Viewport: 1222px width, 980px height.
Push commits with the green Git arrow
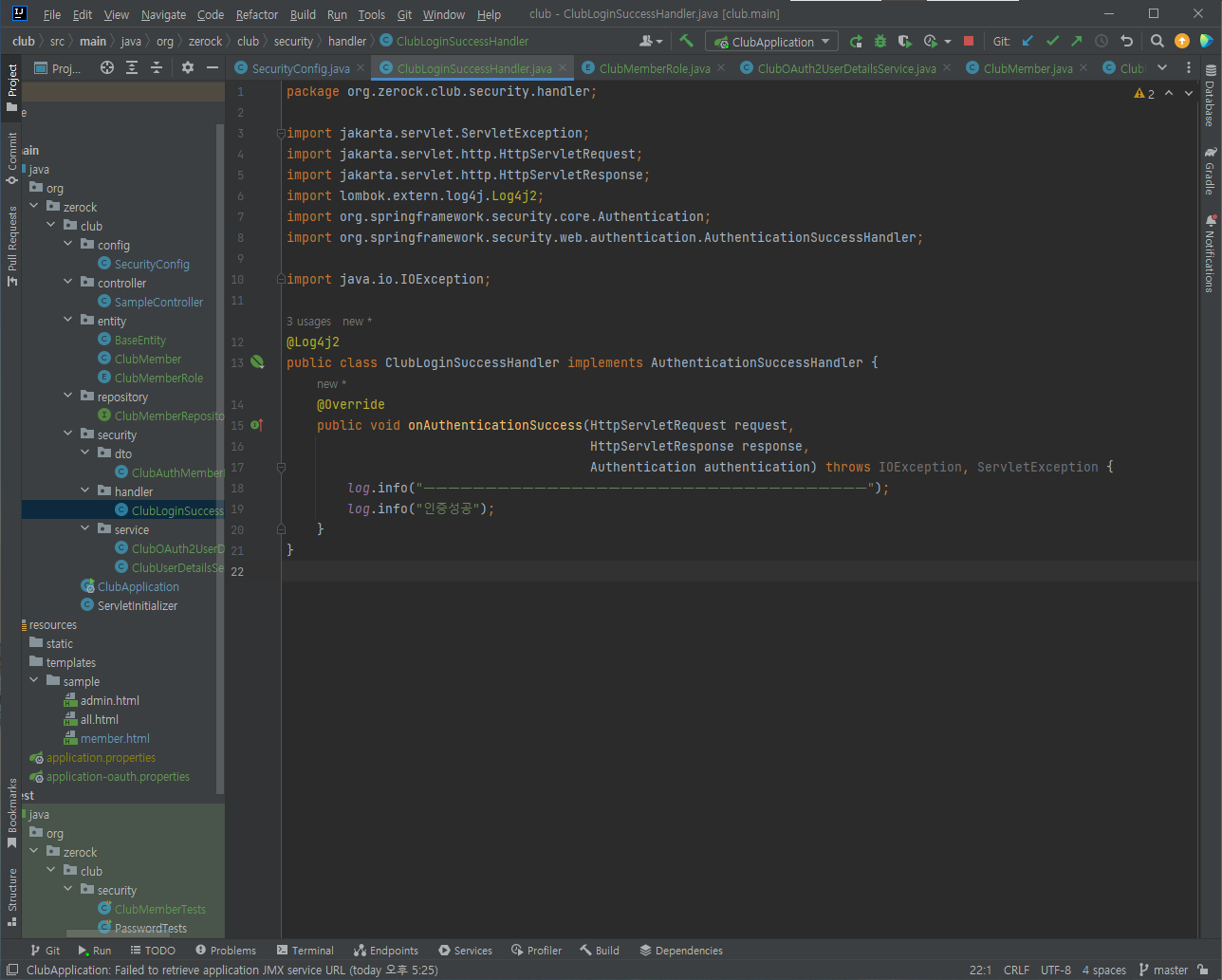coord(1076,41)
